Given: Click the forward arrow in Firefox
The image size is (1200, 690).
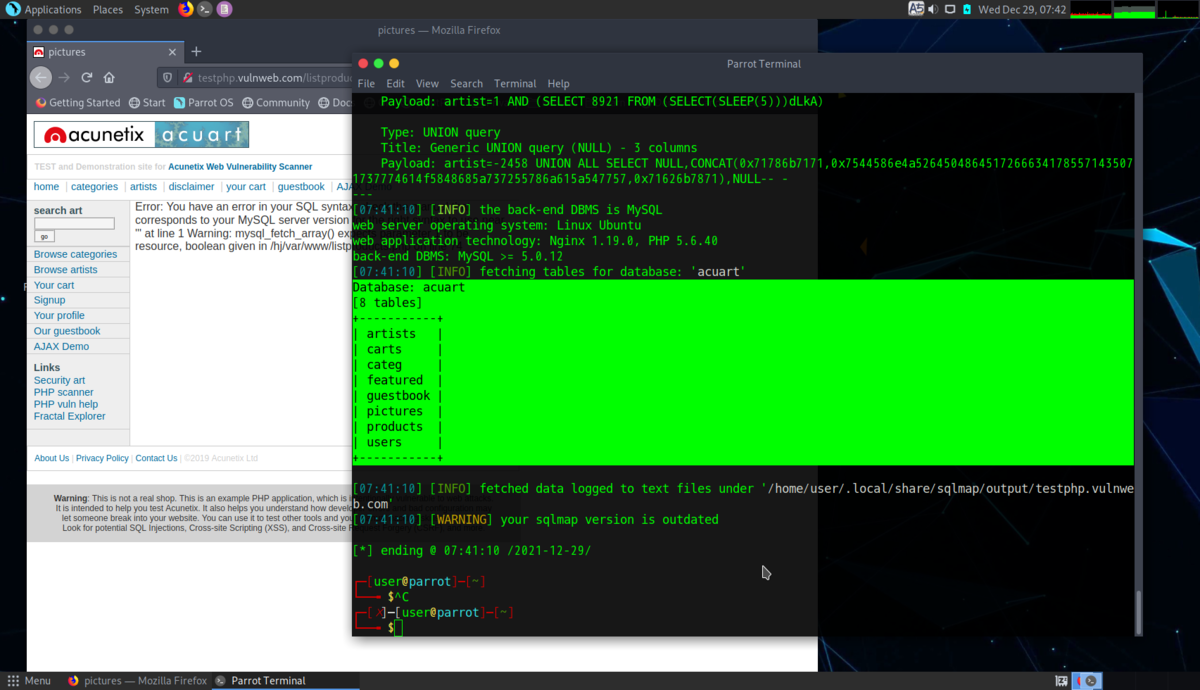Looking at the screenshot, I should (64, 77).
